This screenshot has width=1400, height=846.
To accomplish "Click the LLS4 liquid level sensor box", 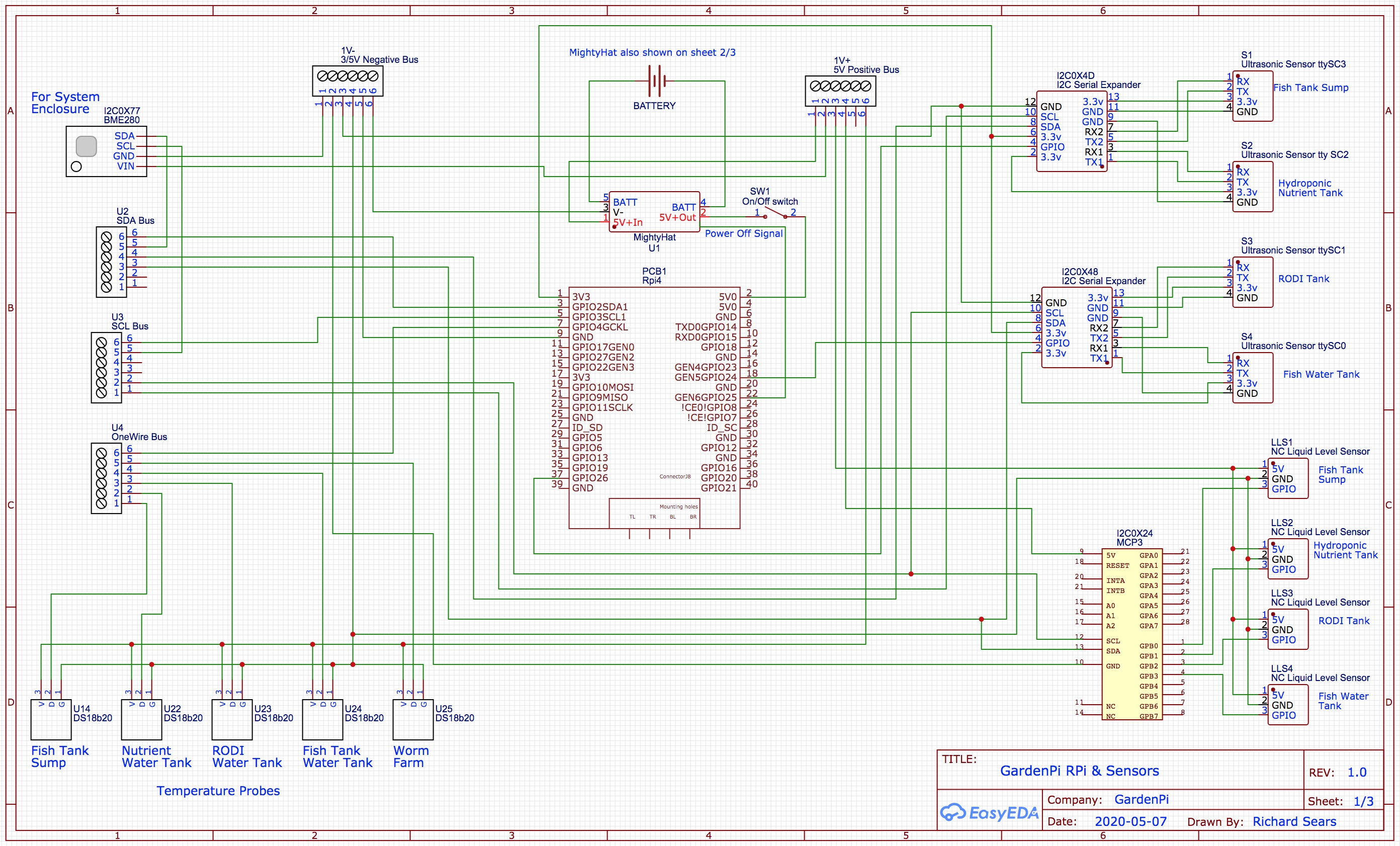I will point(1288,705).
